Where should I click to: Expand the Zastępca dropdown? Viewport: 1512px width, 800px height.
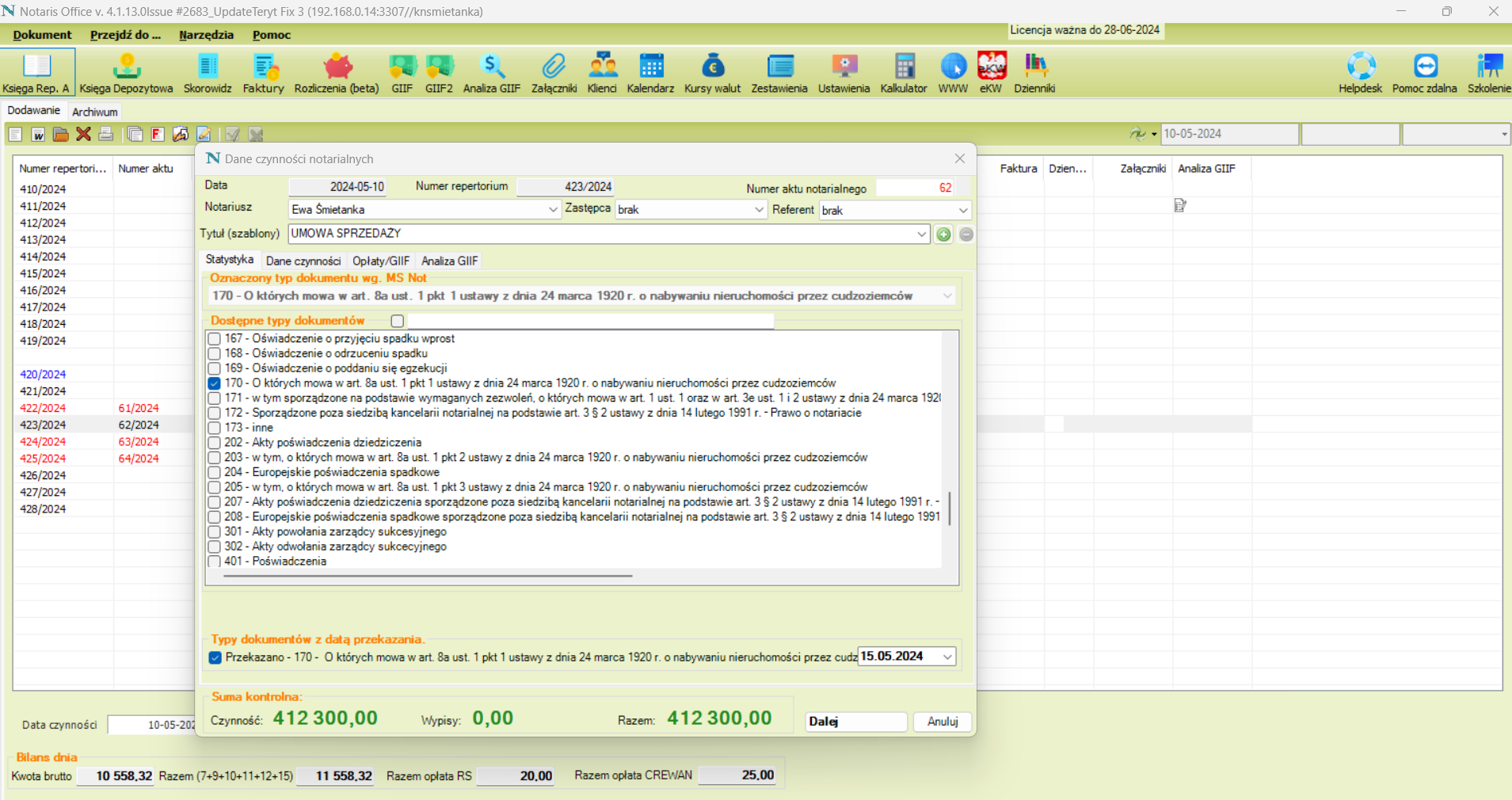point(759,210)
